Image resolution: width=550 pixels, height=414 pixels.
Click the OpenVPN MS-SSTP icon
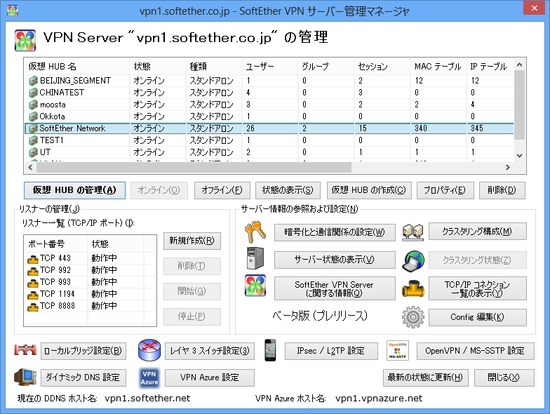397,350
